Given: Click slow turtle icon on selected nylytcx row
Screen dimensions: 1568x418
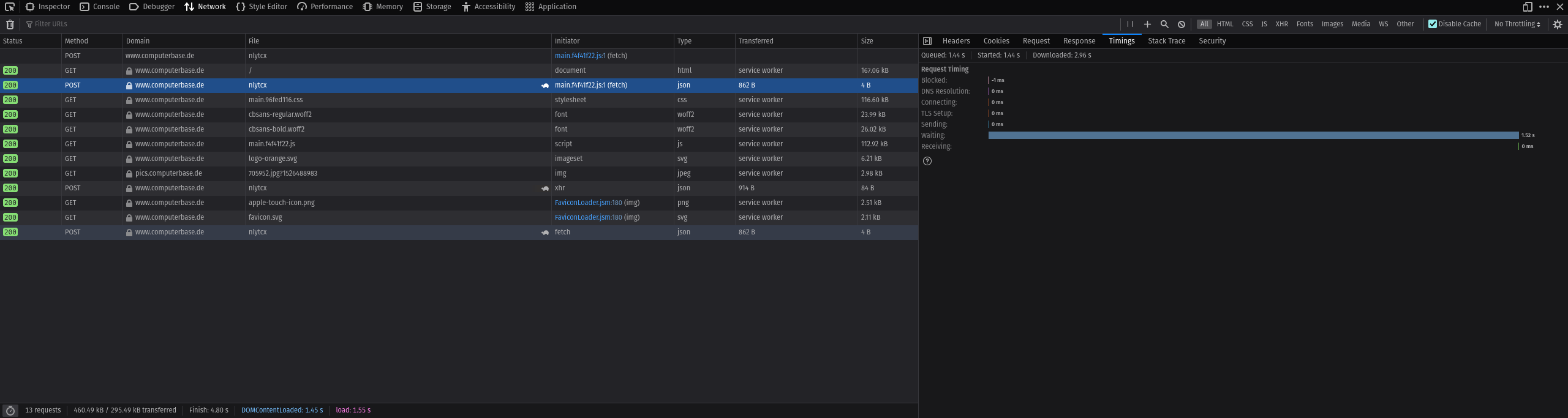Looking at the screenshot, I should (545, 85).
